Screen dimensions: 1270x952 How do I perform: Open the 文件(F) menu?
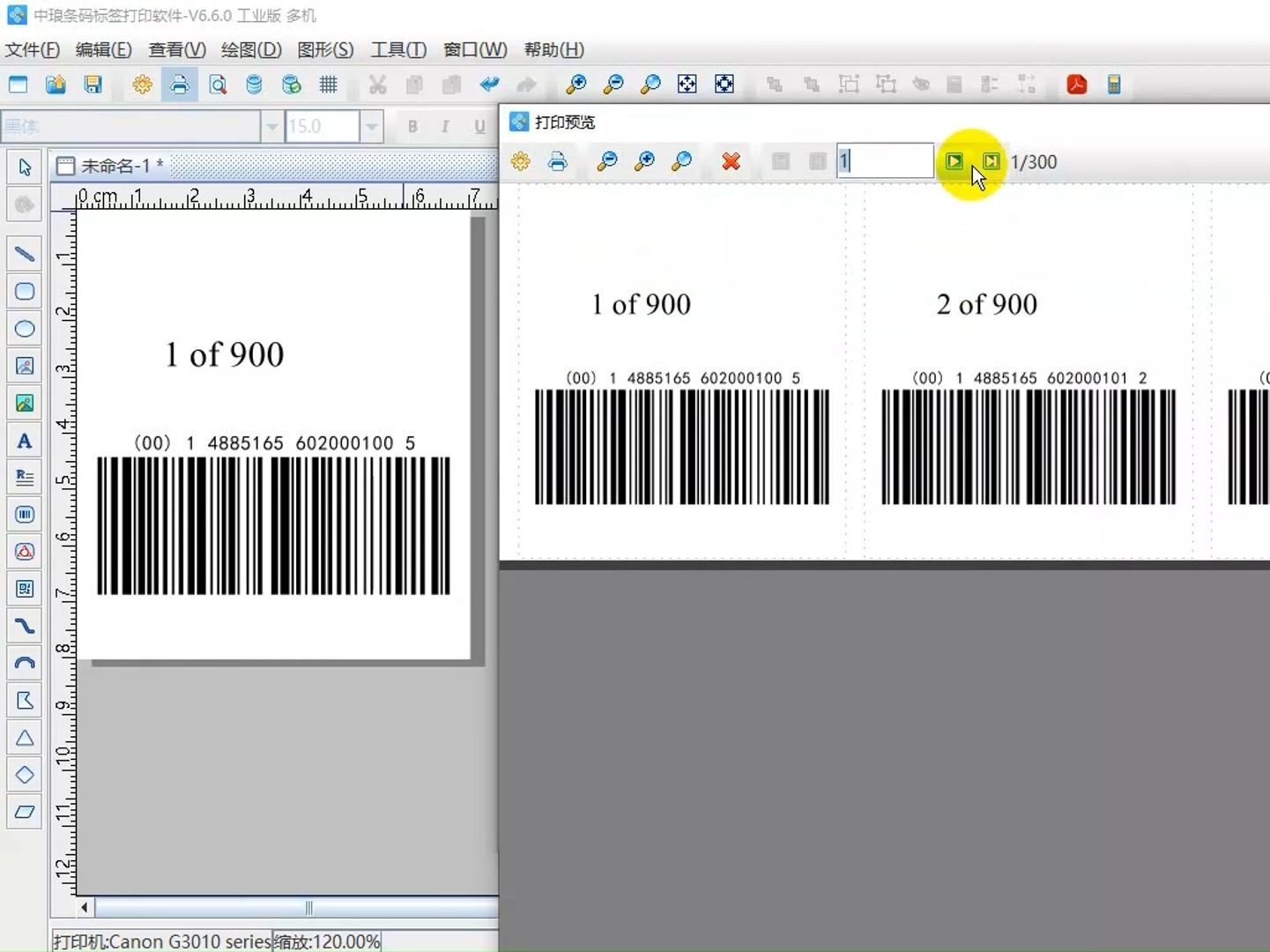[x=33, y=50]
